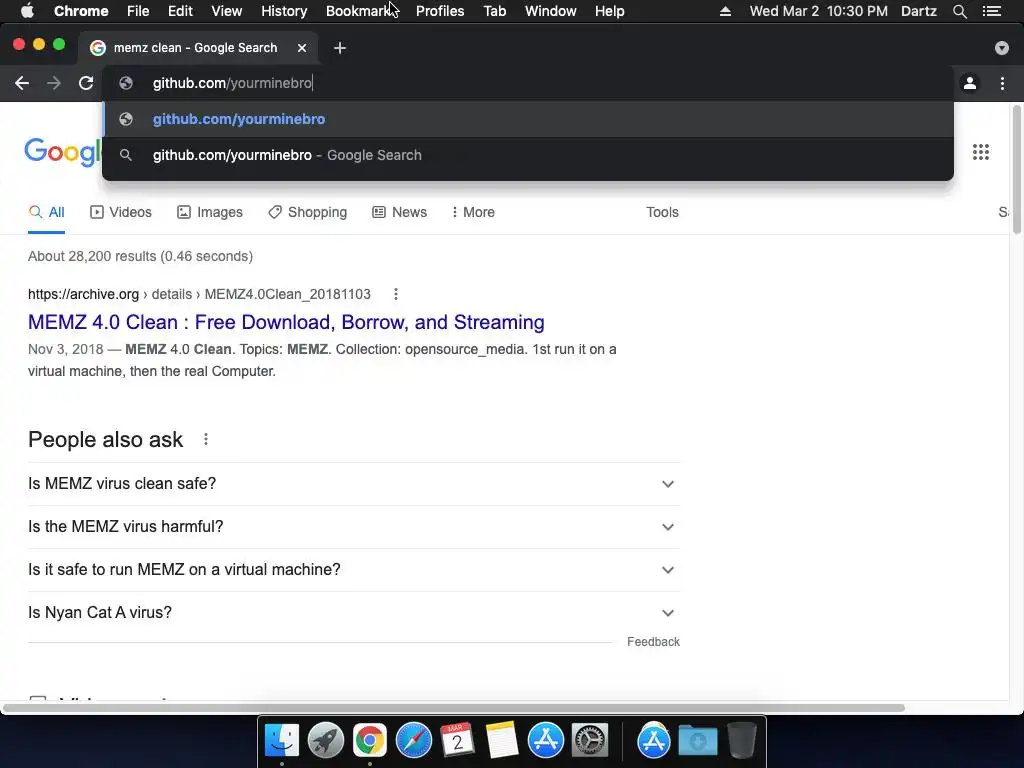Open the More search filters dropdown
The image size is (1024, 768).
(x=473, y=212)
